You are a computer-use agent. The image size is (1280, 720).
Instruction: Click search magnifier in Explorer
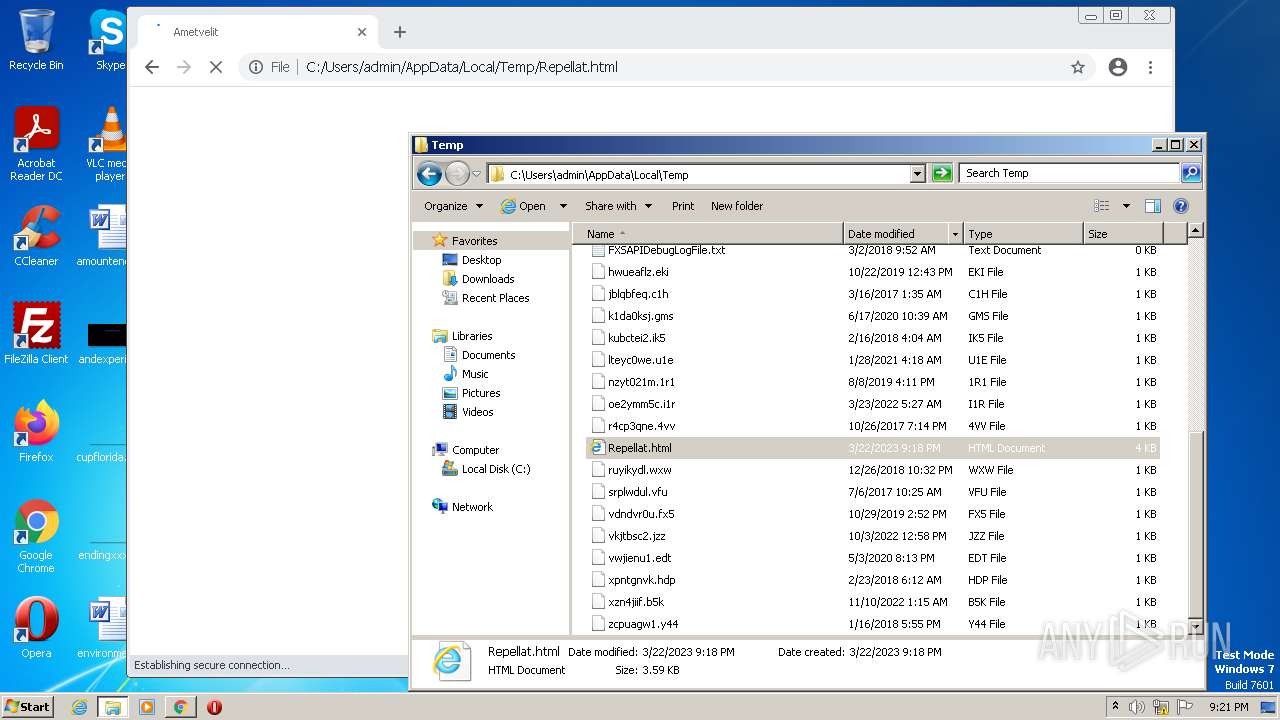coord(1190,173)
